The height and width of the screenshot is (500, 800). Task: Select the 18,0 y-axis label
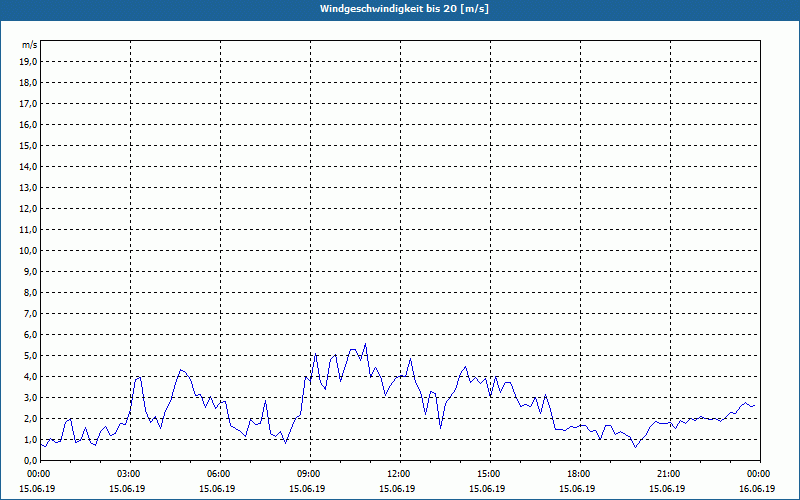click(29, 83)
